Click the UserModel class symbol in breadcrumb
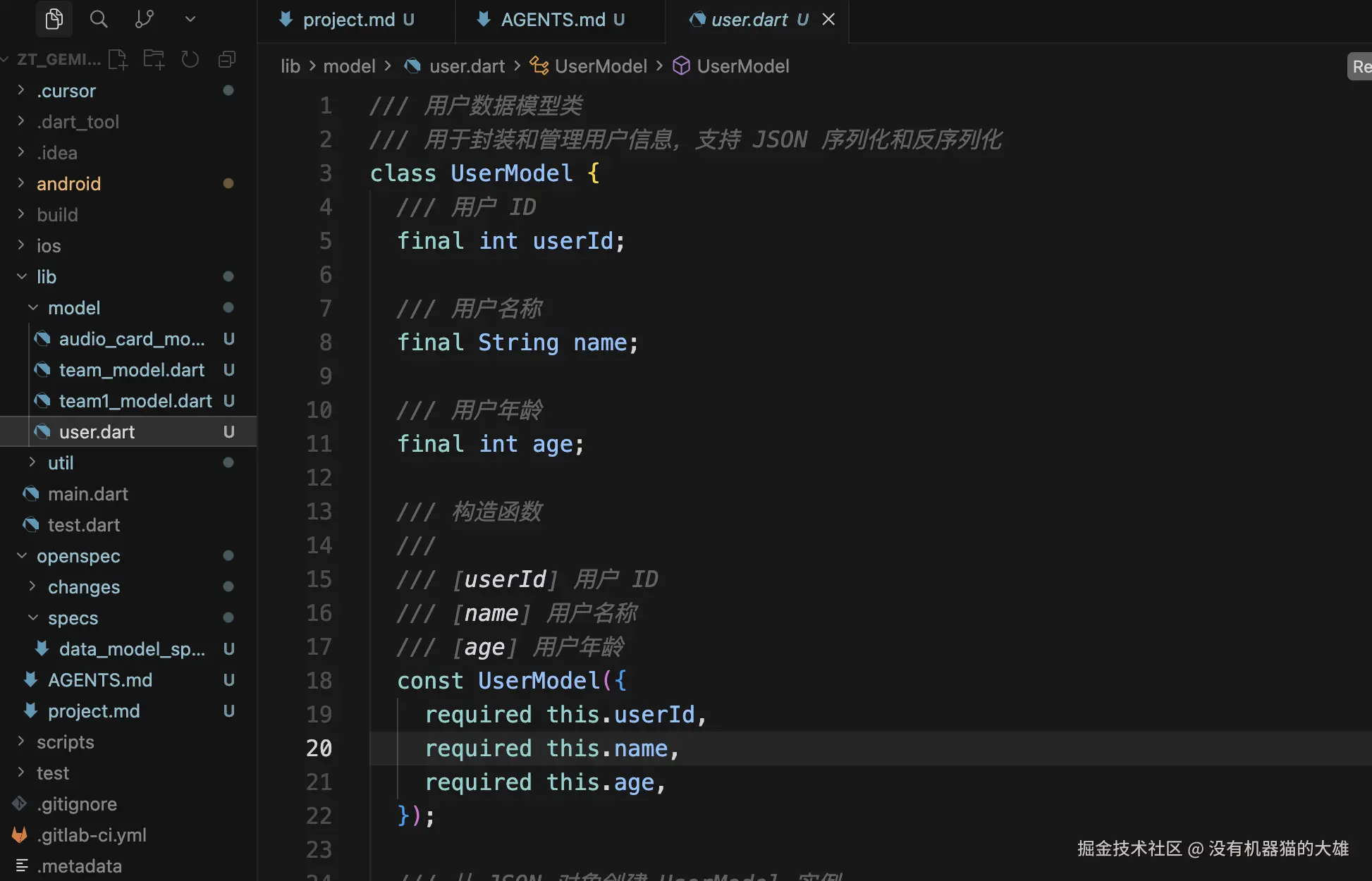Viewport: 1372px width, 881px height. pyautogui.click(x=600, y=66)
